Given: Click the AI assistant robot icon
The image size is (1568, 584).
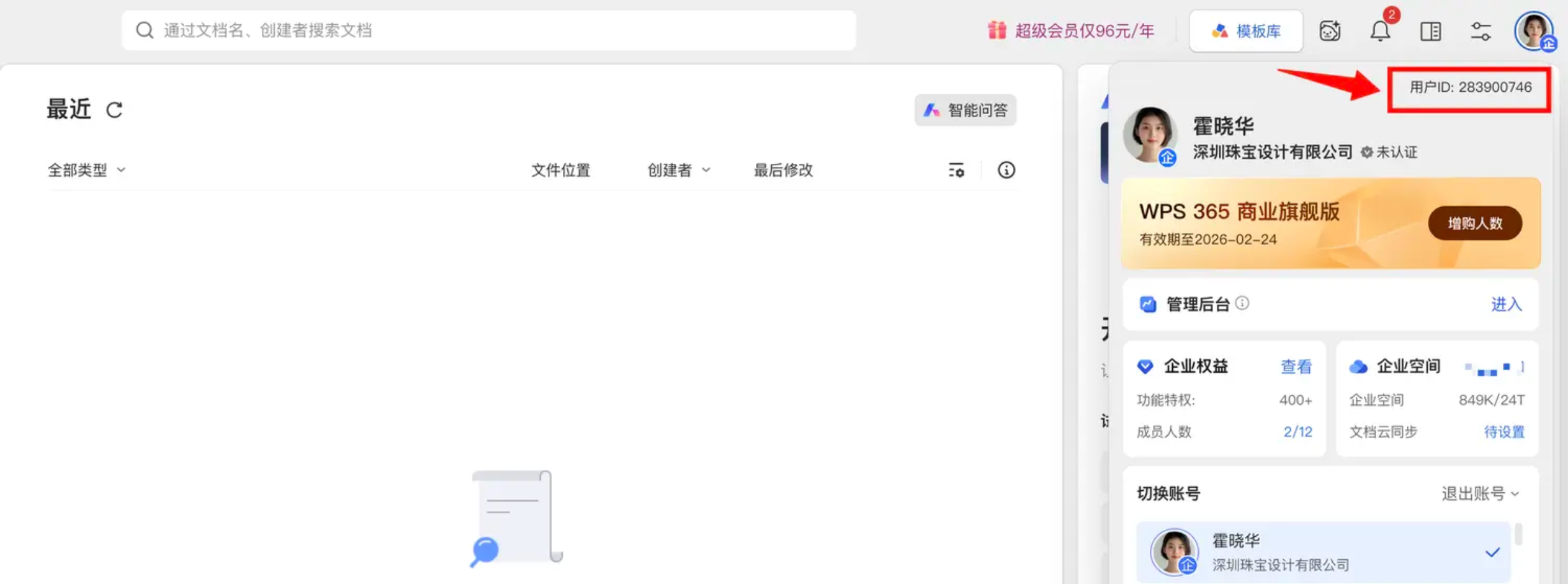Looking at the screenshot, I should pos(1330,31).
